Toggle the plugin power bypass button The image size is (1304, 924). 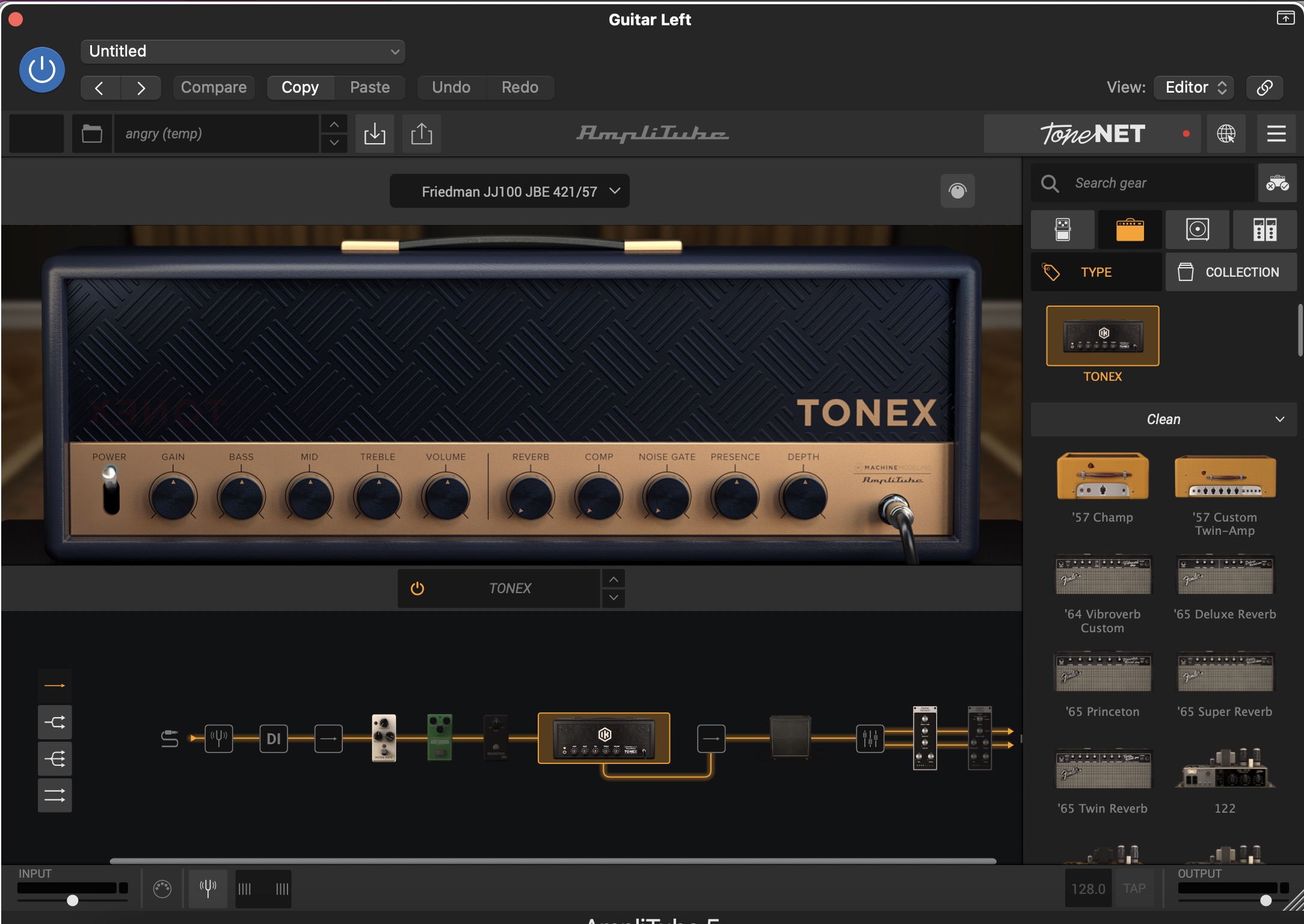42,70
